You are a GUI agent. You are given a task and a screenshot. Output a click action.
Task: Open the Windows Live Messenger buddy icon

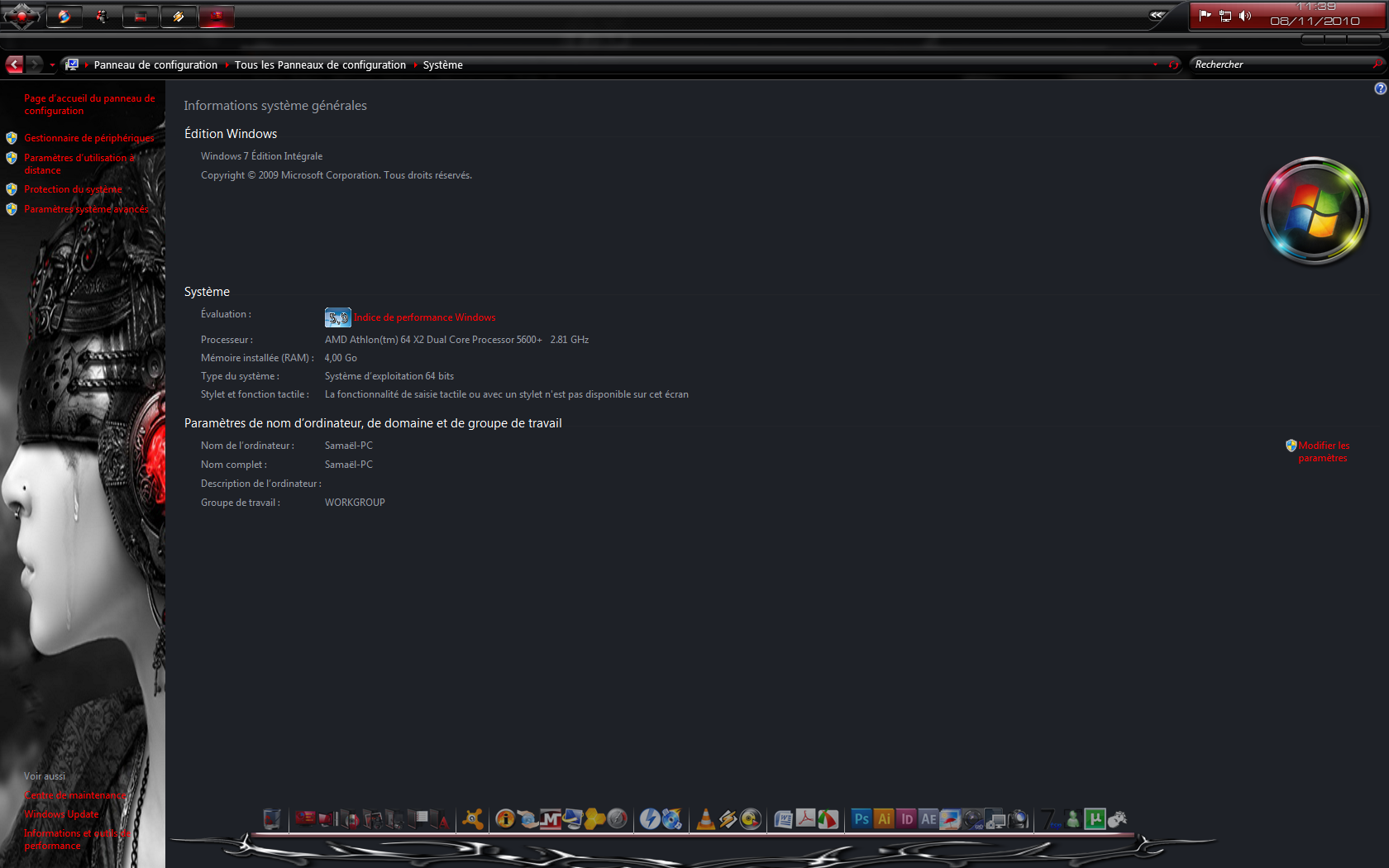coord(1072,819)
